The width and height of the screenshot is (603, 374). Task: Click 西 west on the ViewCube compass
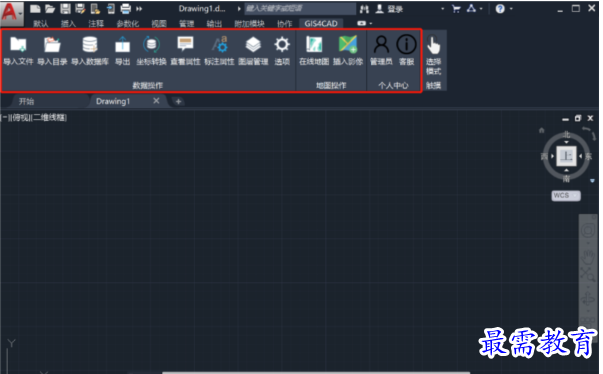(544, 156)
